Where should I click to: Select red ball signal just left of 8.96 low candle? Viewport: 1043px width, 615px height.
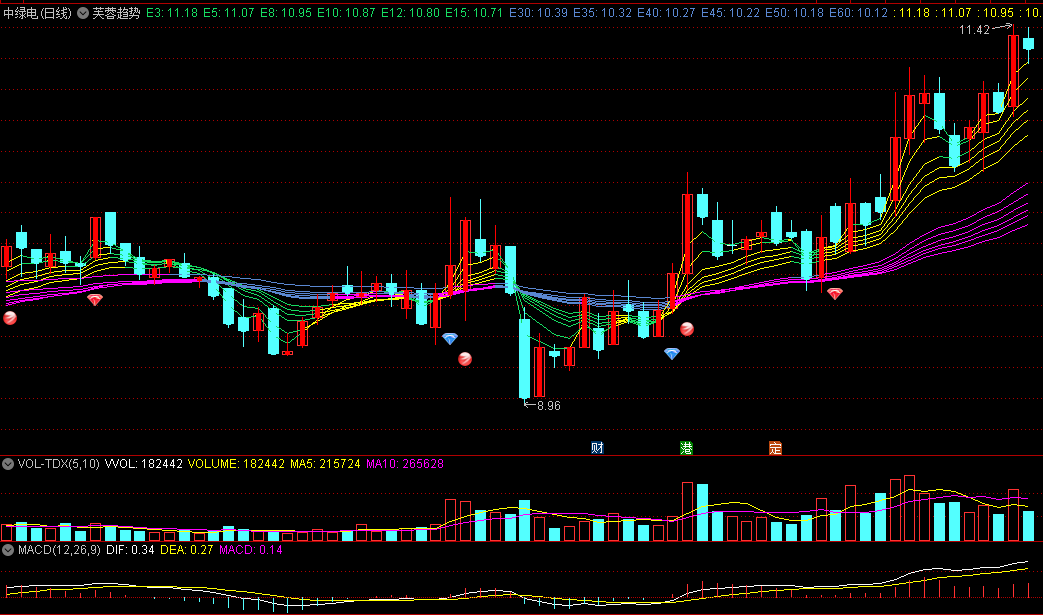tap(465, 359)
